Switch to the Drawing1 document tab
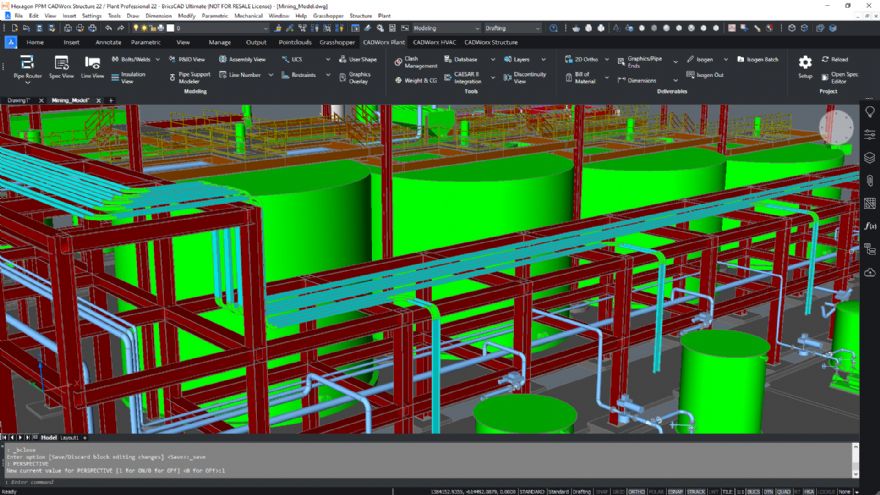Image resolution: width=880 pixels, height=495 pixels. tap(19, 100)
